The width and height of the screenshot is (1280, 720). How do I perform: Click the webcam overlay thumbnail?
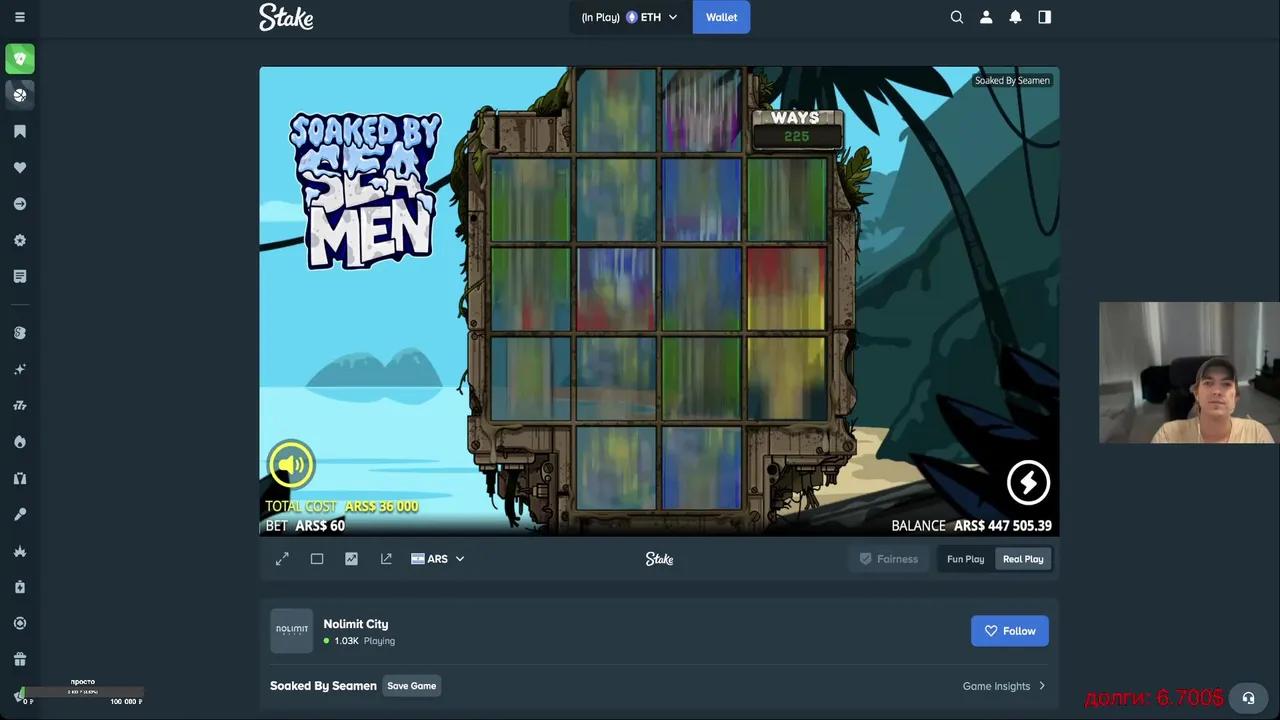1189,372
